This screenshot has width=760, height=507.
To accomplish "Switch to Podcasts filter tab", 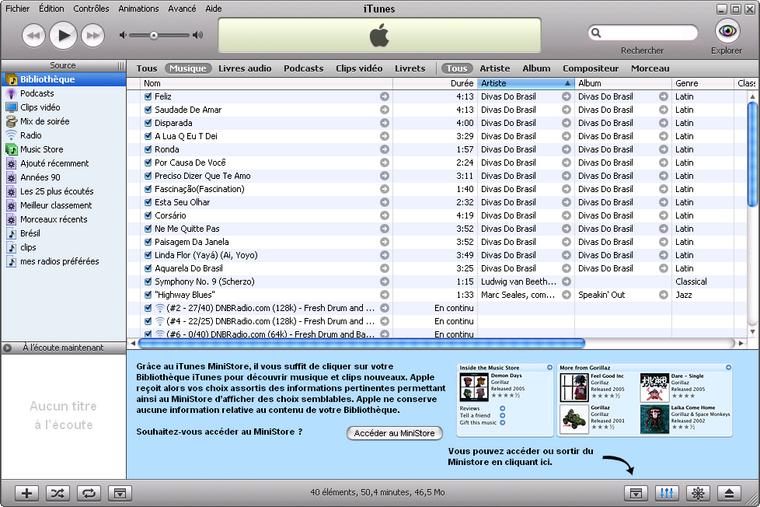I will coord(303,69).
